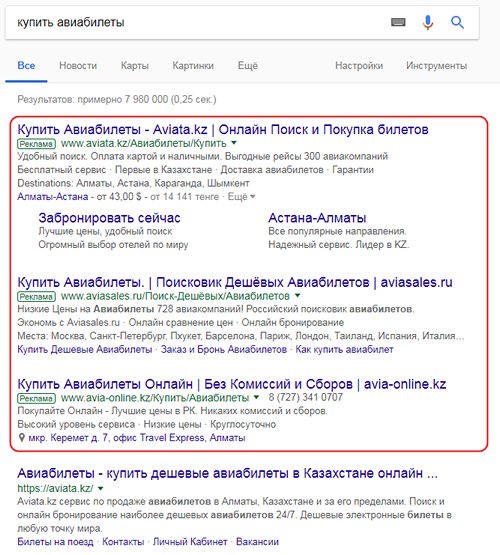Start voice search with microphone icon

pos(428,22)
